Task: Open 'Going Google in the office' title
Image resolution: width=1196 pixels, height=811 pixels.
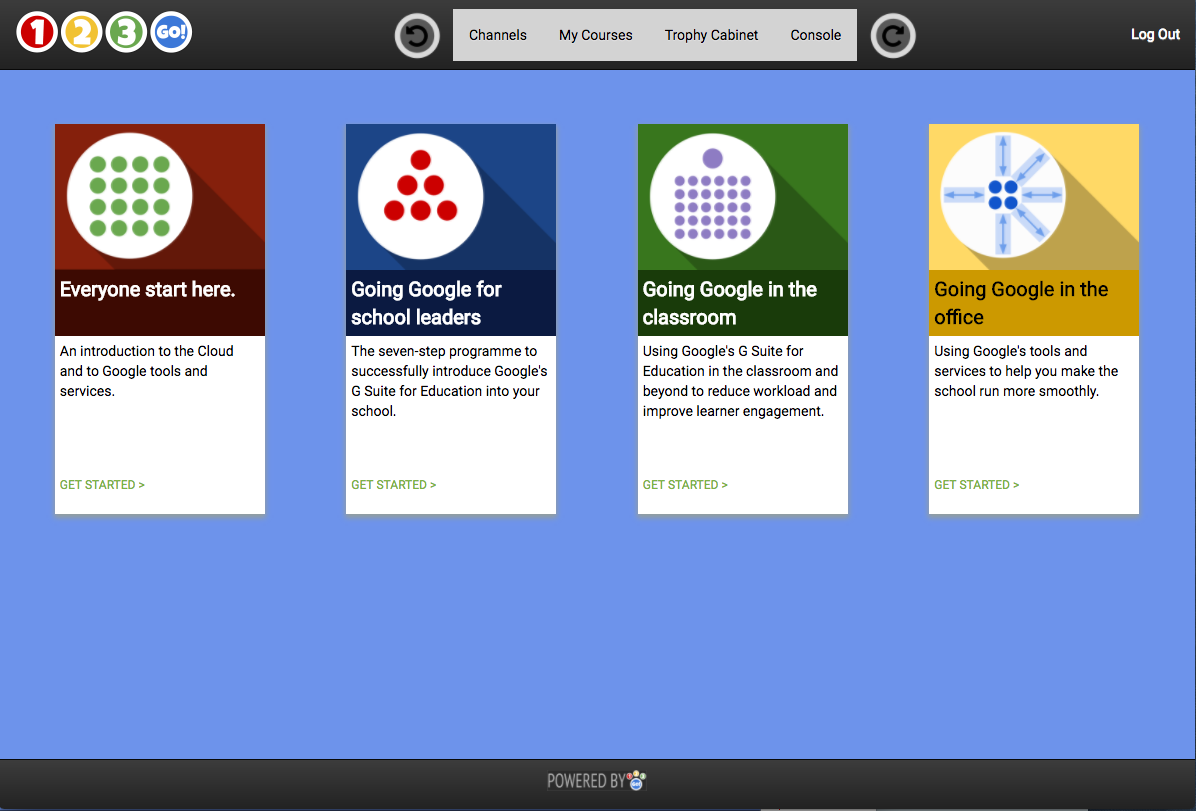Action: pos(1021,303)
